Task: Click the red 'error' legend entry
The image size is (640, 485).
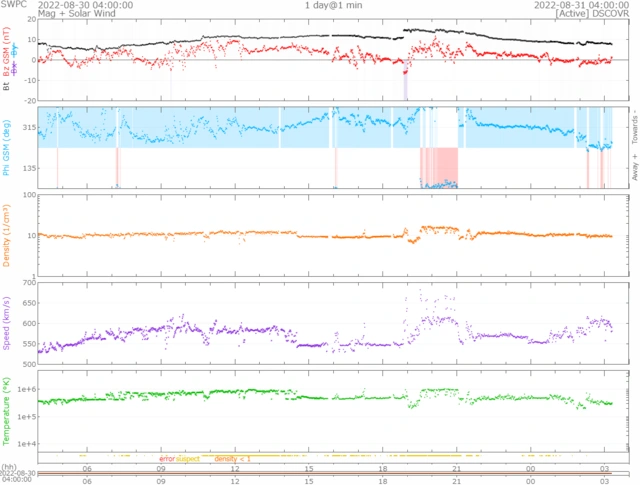Action: point(167,458)
